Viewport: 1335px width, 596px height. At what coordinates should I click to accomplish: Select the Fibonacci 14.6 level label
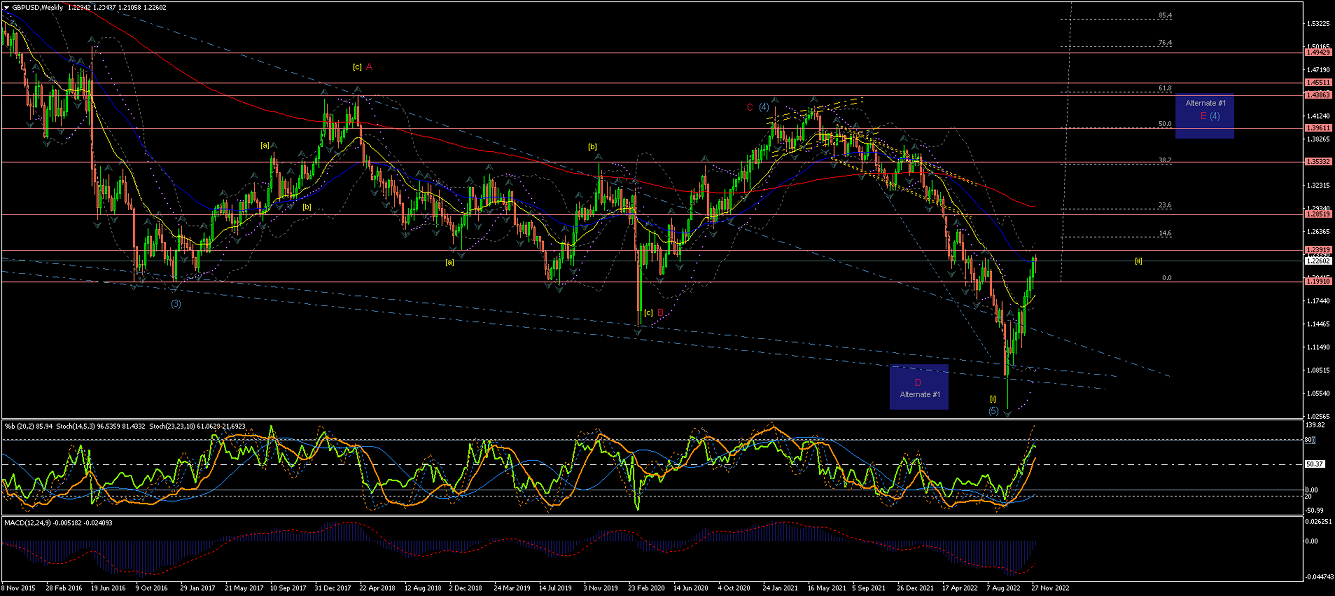(x=1165, y=233)
